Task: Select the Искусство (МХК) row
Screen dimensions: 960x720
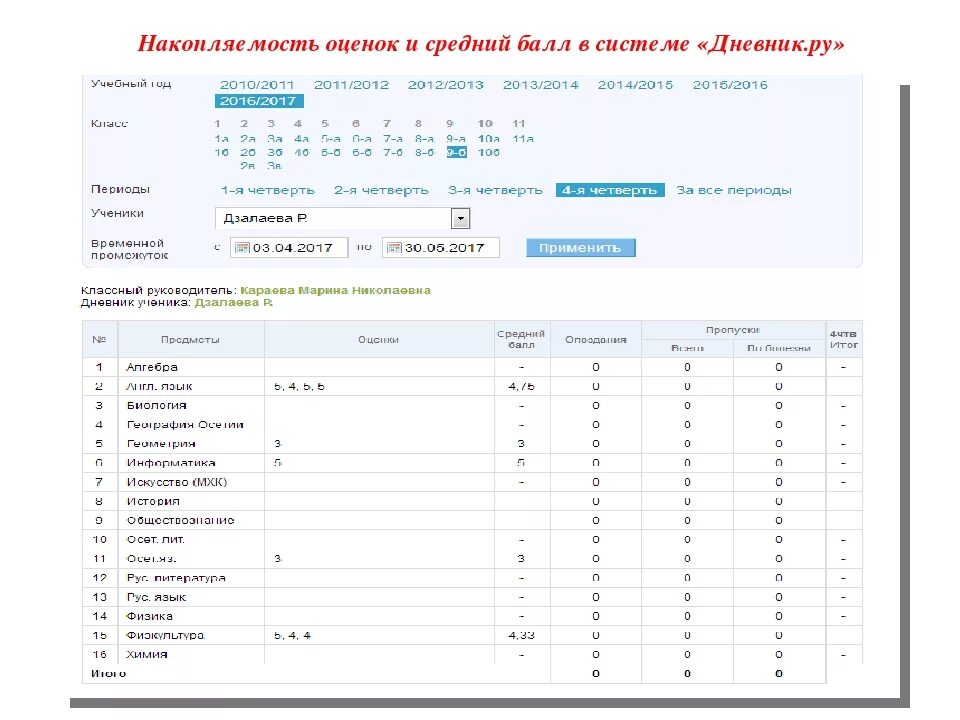Action: [472, 482]
